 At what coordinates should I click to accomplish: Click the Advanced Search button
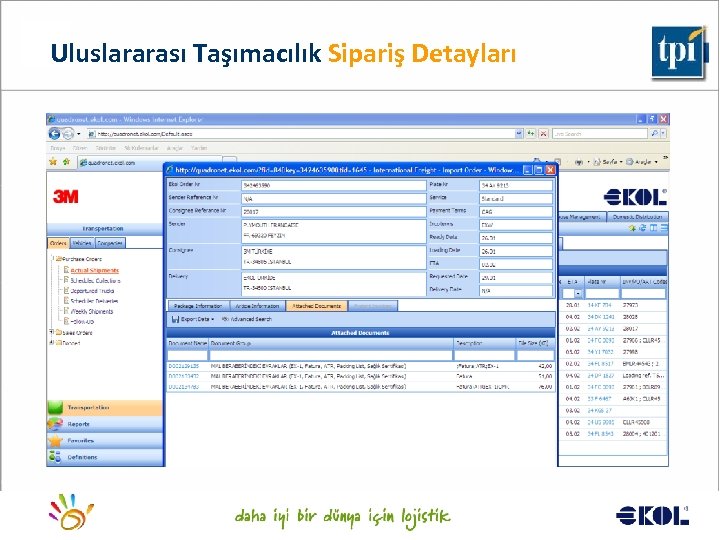coord(247,319)
